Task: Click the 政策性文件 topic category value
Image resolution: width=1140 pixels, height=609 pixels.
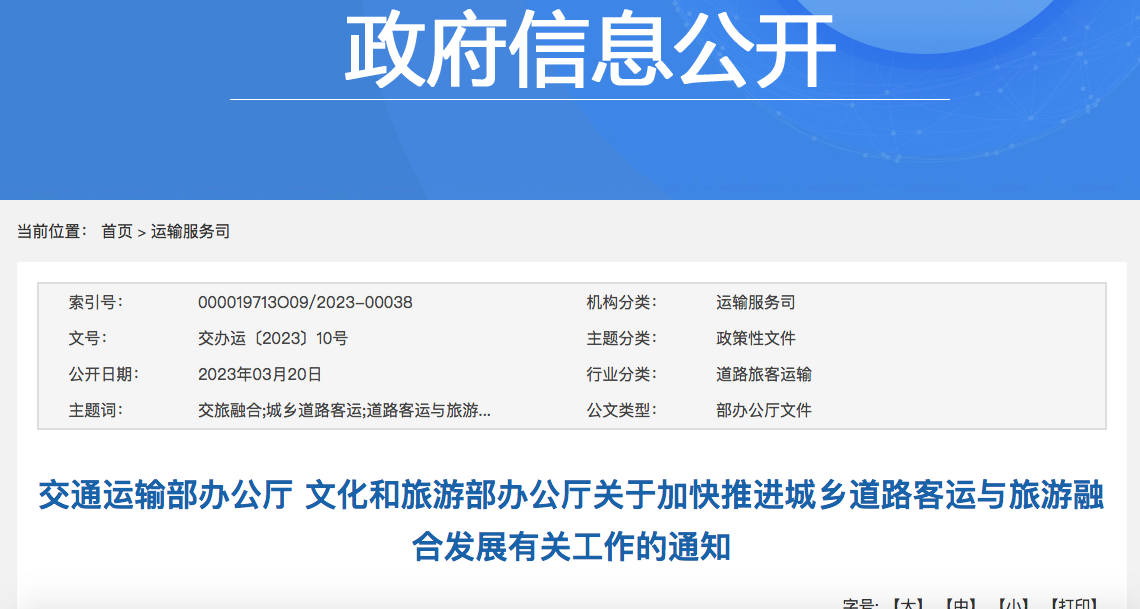Action: click(x=756, y=338)
